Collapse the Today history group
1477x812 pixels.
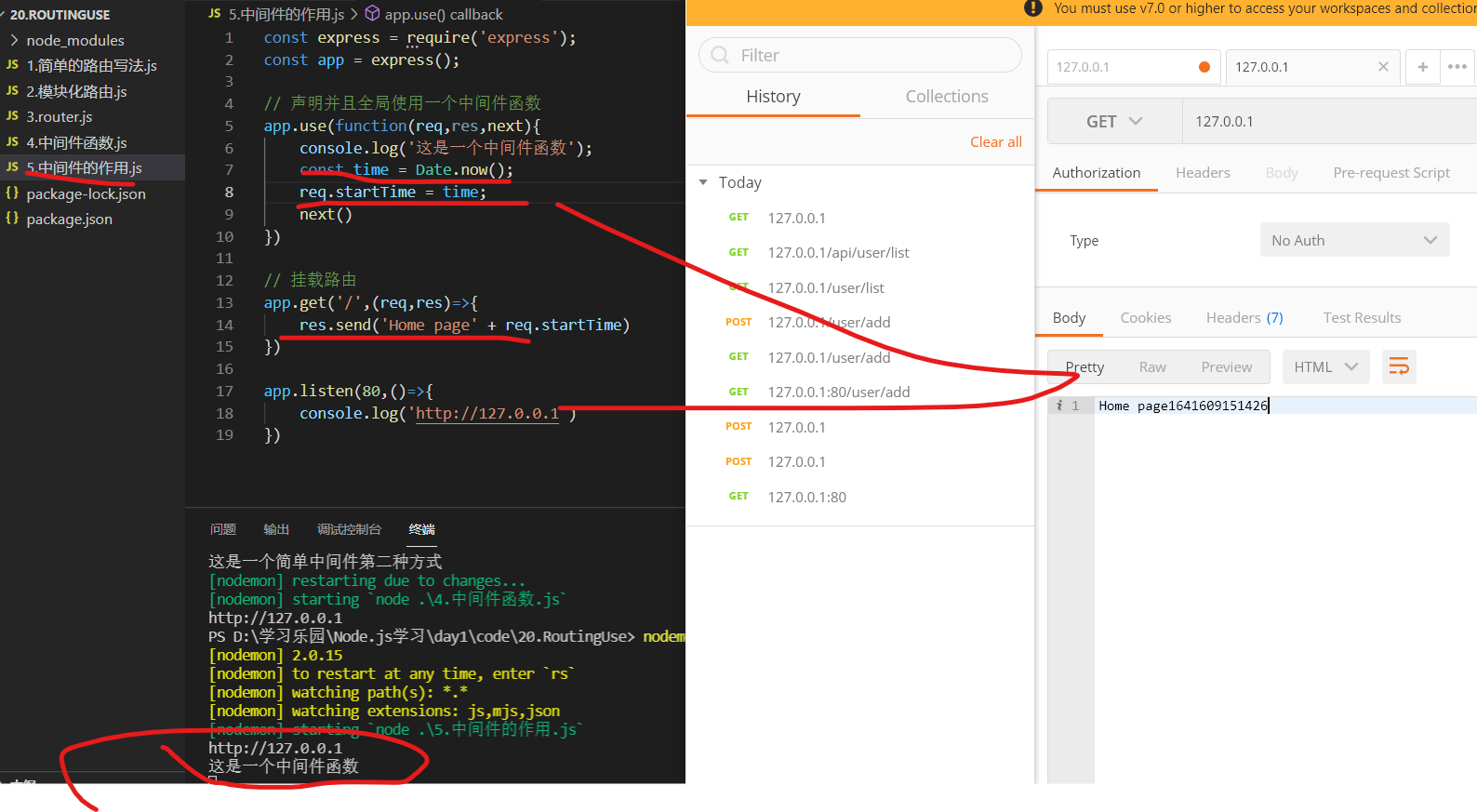click(x=703, y=182)
